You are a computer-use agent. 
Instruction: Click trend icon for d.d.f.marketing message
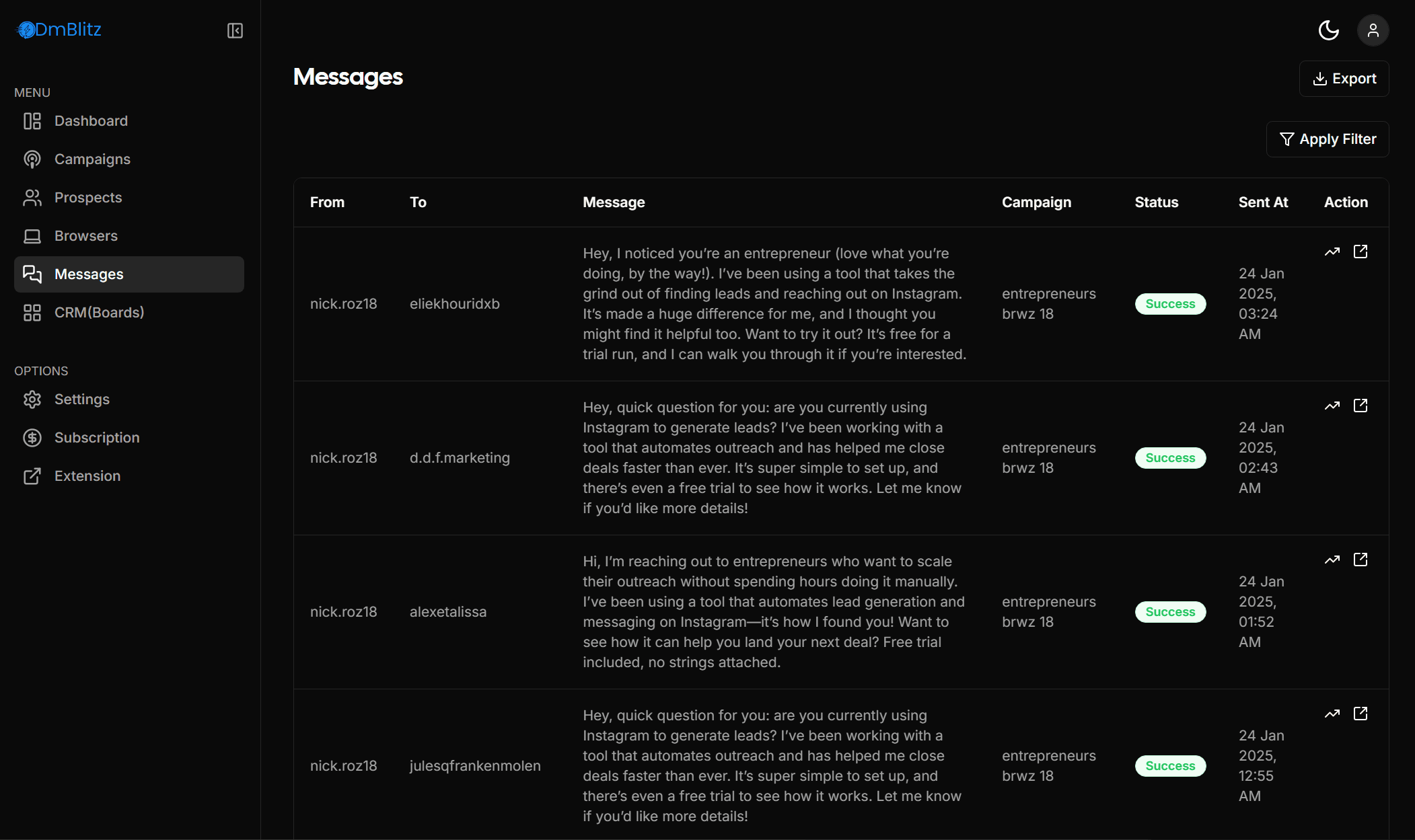pyautogui.click(x=1332, y=406)
